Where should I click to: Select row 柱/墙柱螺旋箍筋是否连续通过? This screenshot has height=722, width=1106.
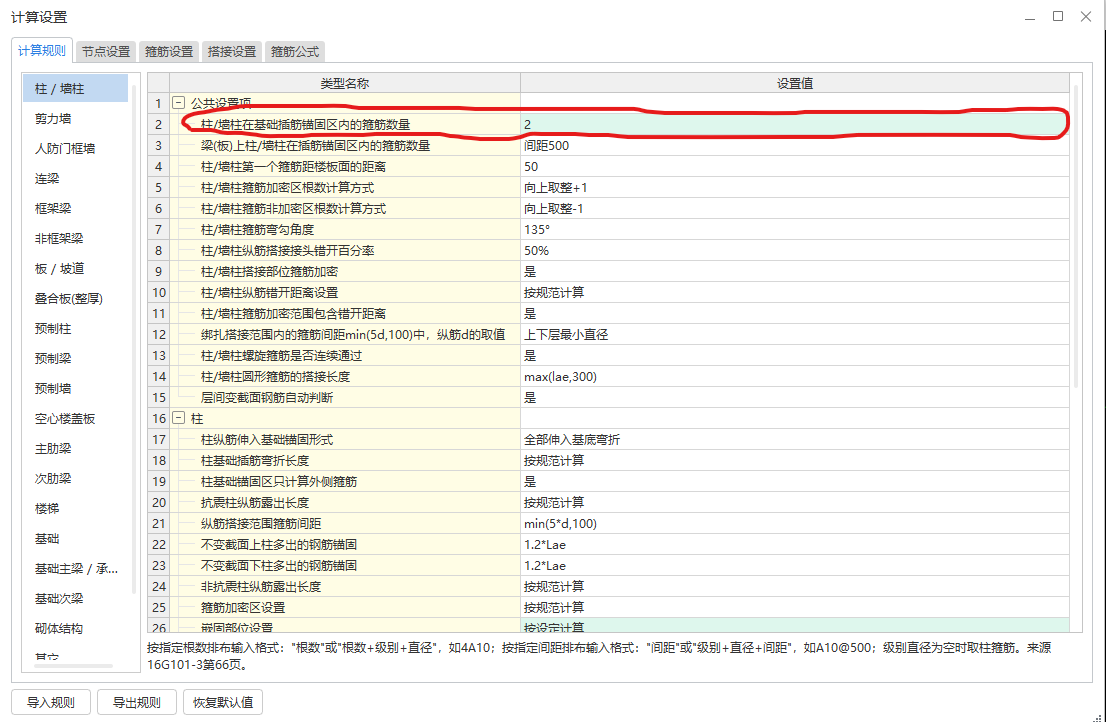click(x=608, y=355)
